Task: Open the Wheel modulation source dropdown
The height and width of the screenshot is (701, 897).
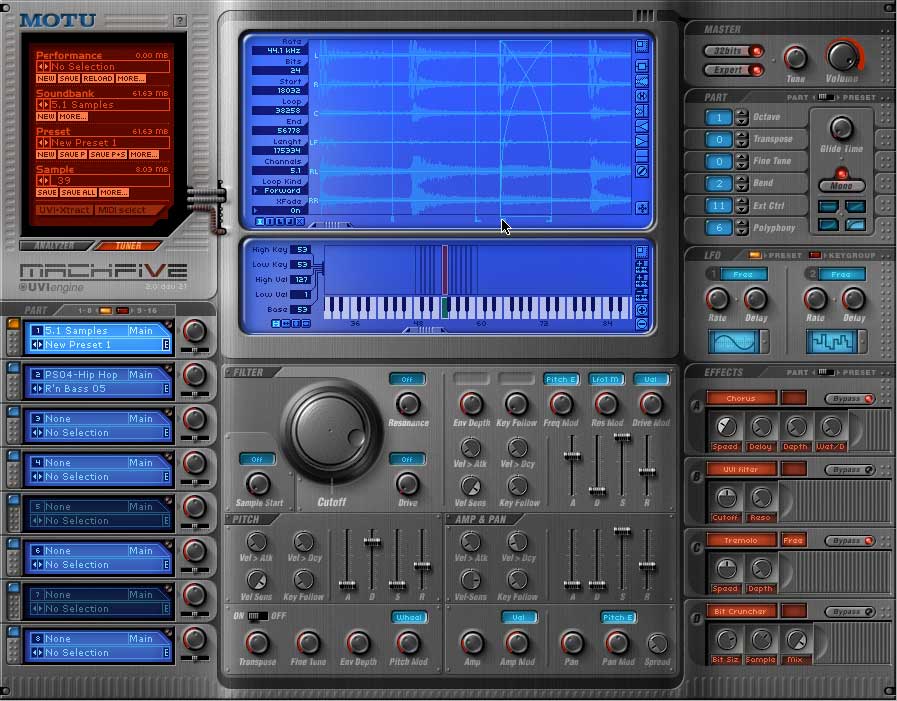Action: click(x=410, y=617)
